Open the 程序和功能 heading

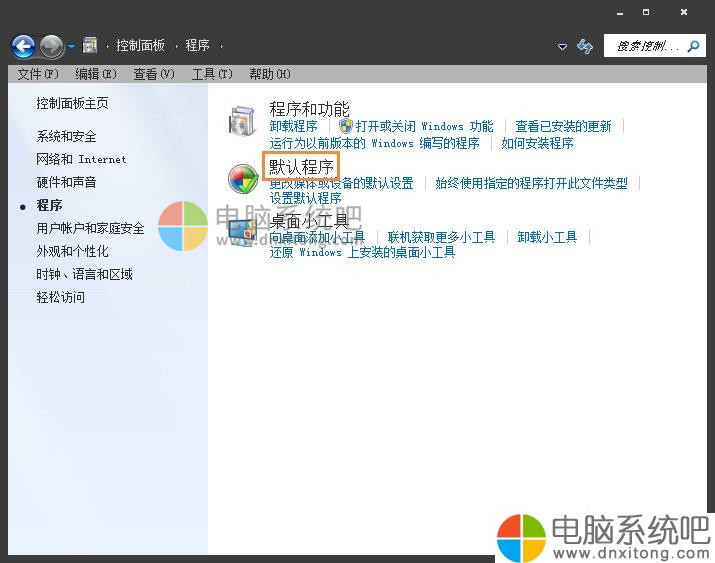coord(309,109)
